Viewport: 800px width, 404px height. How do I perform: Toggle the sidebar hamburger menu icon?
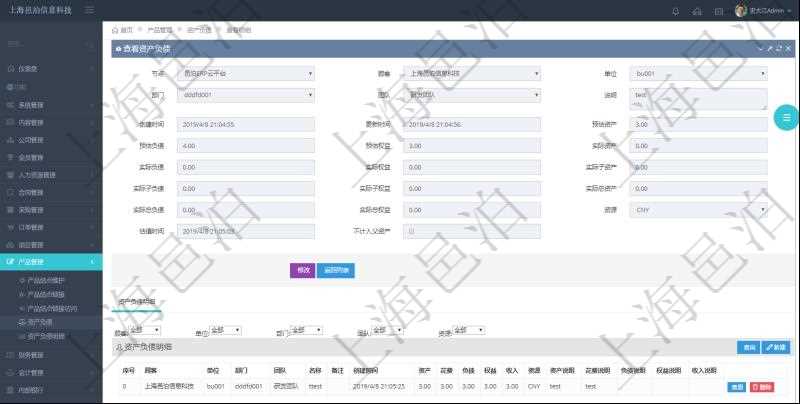[x=90, y=10]
